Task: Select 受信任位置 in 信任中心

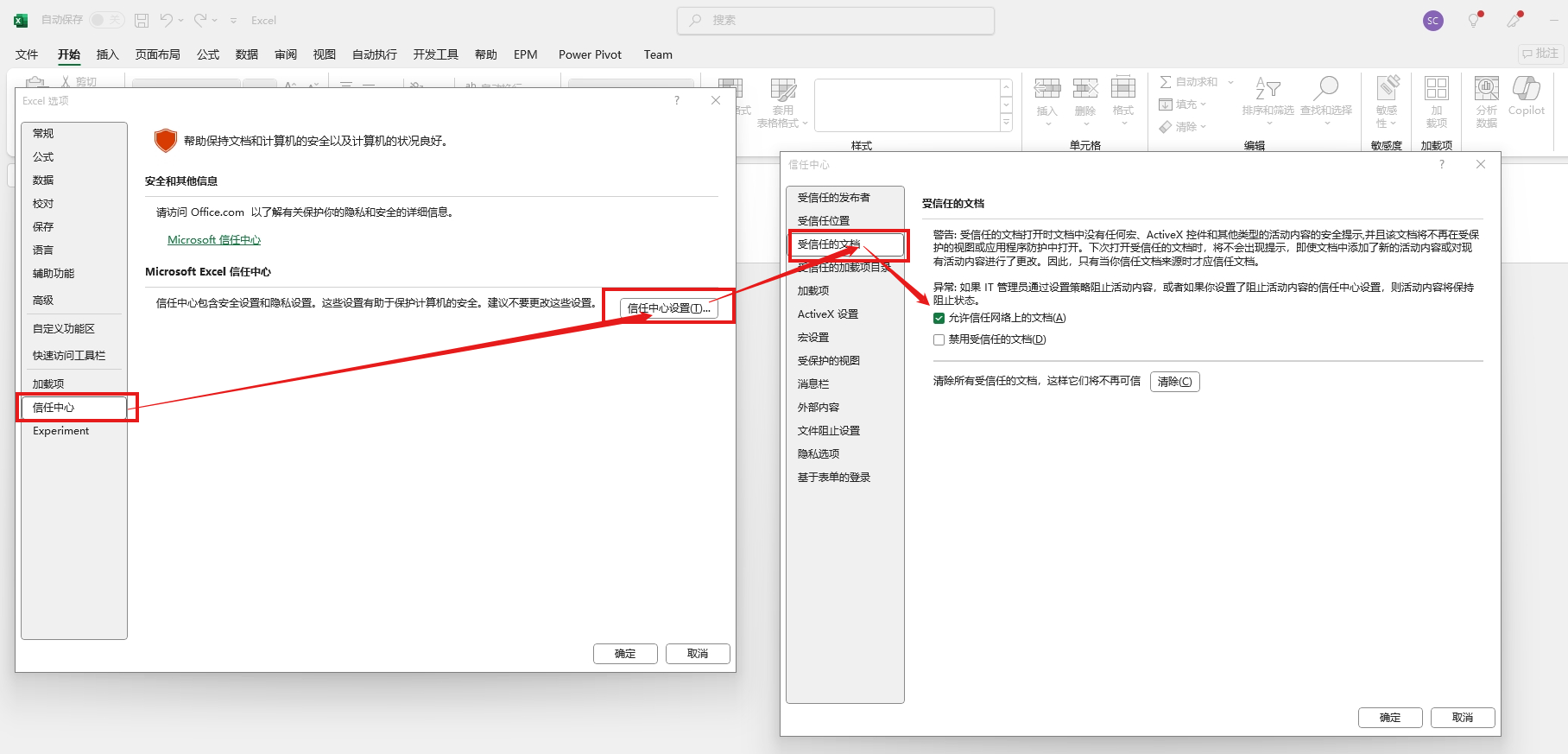Action: coord(846,220)
